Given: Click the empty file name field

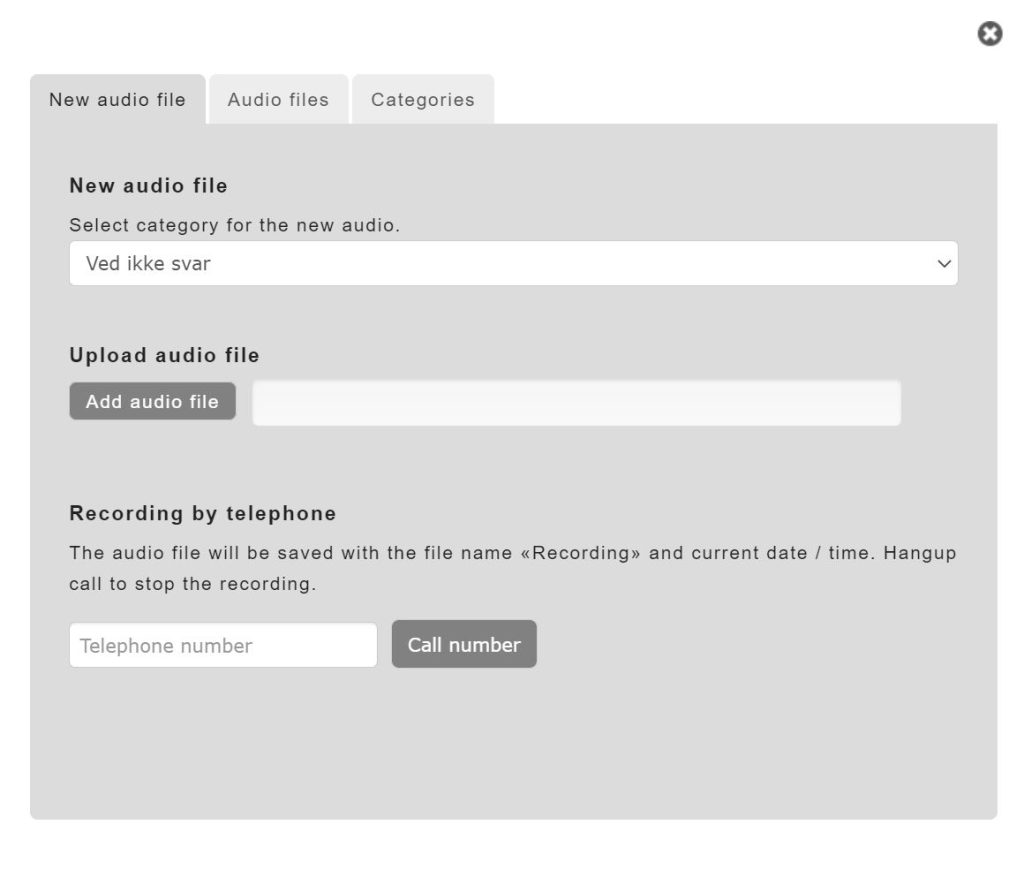Looking at the screenshot, I should tap(575, 401).
